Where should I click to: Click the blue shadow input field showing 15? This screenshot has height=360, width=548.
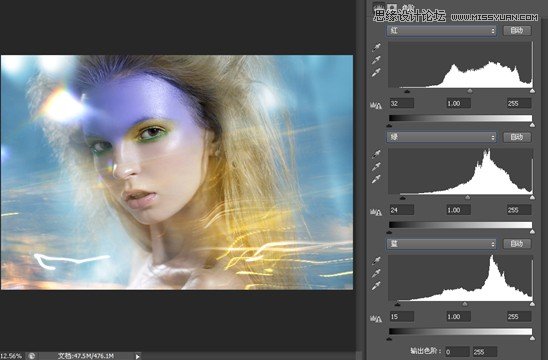pos(402,317)
